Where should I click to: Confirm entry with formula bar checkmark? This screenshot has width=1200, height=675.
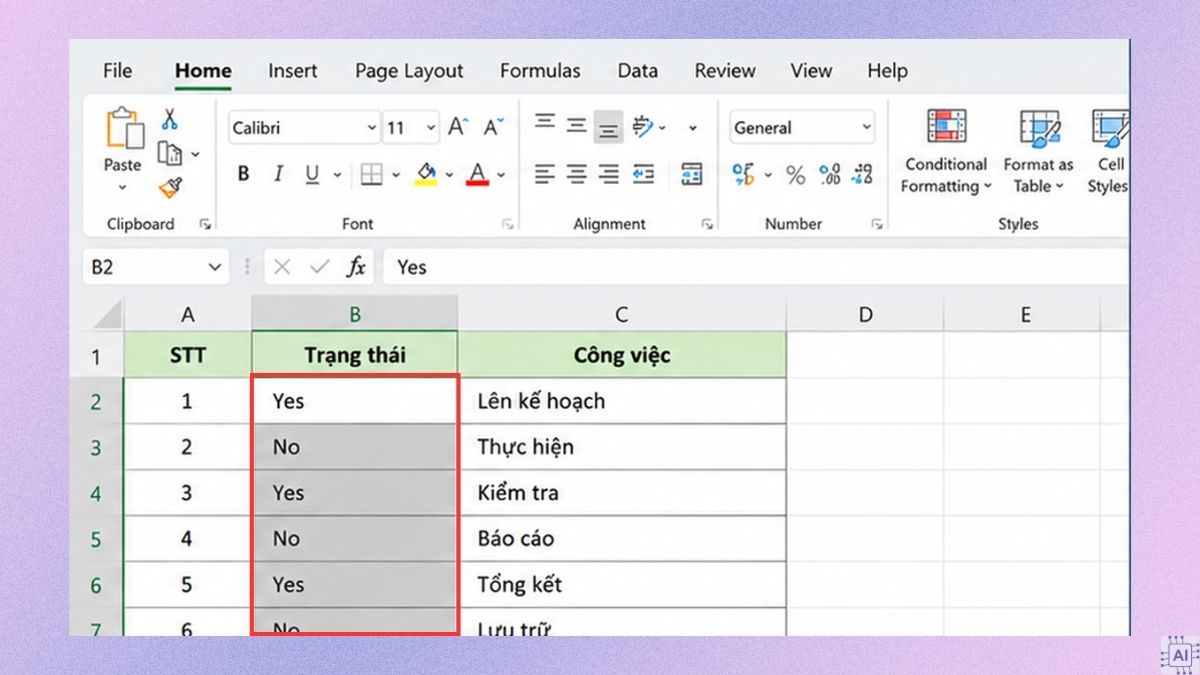(320, 267)
